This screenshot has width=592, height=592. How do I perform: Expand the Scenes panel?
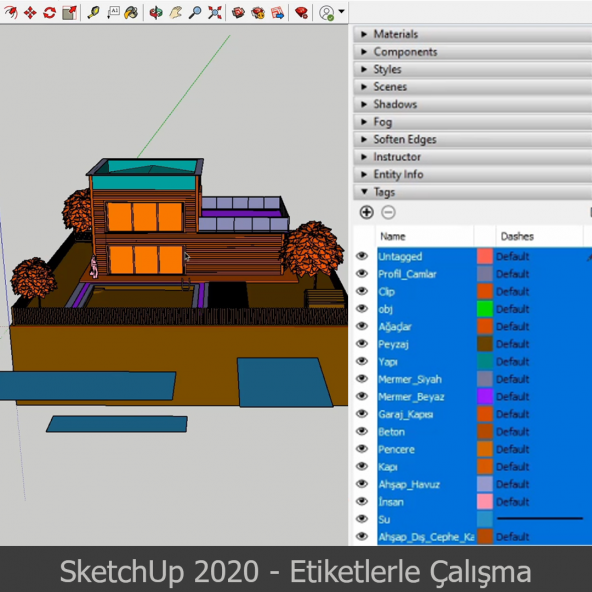[473, 86]
